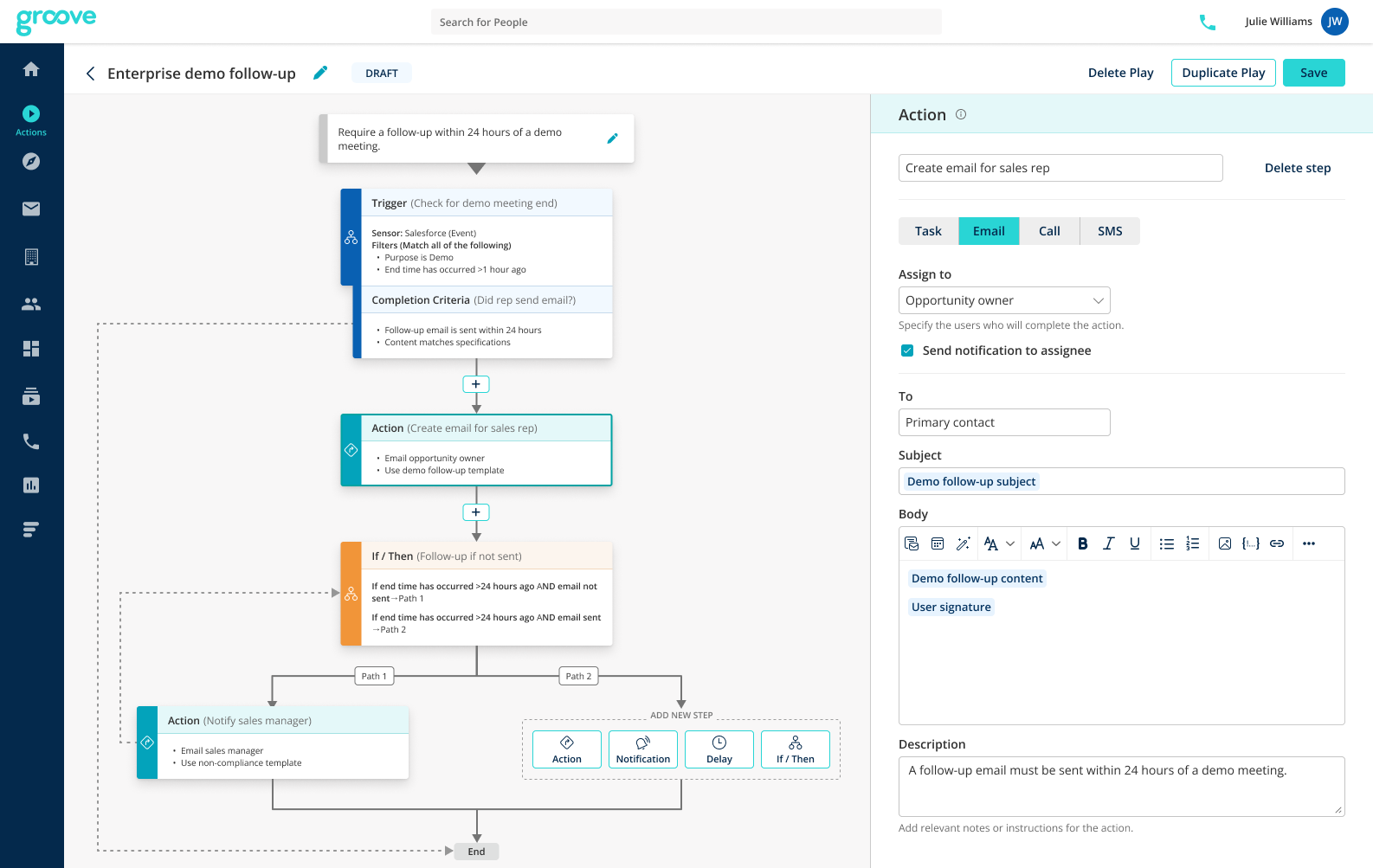Click plus button below Trigger step
This screenshot has width=1373, height=868.
point(476,384)
